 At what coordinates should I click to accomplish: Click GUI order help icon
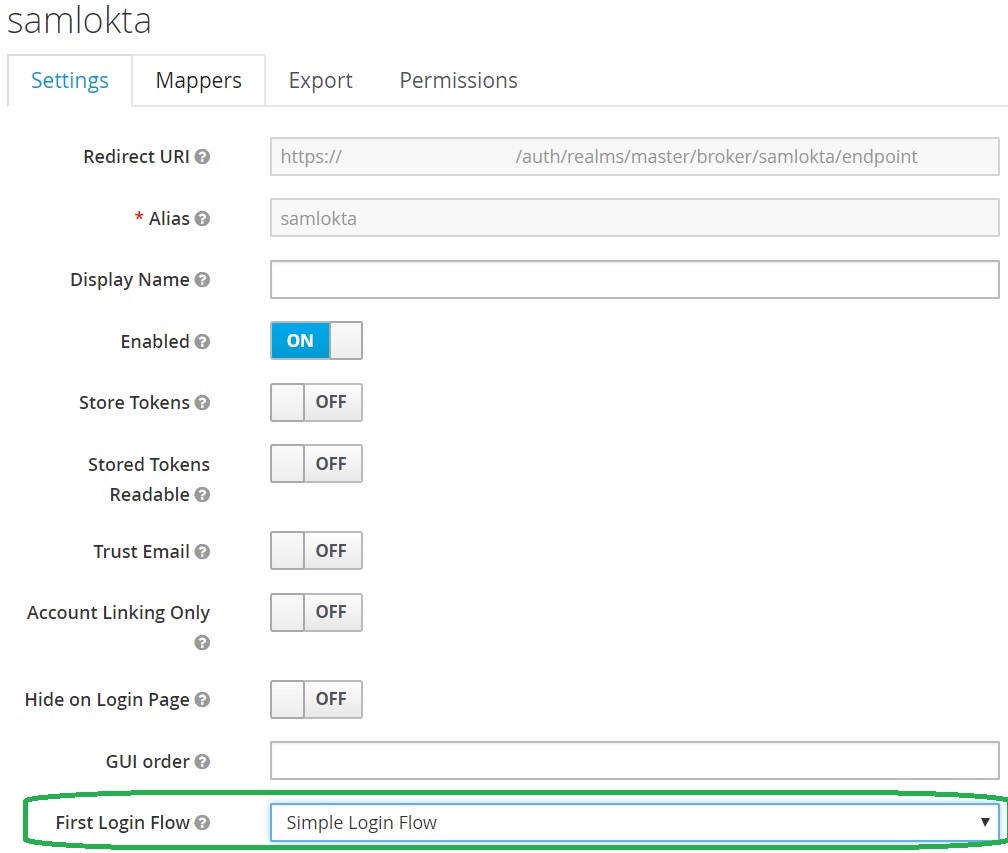coord(202,762)
